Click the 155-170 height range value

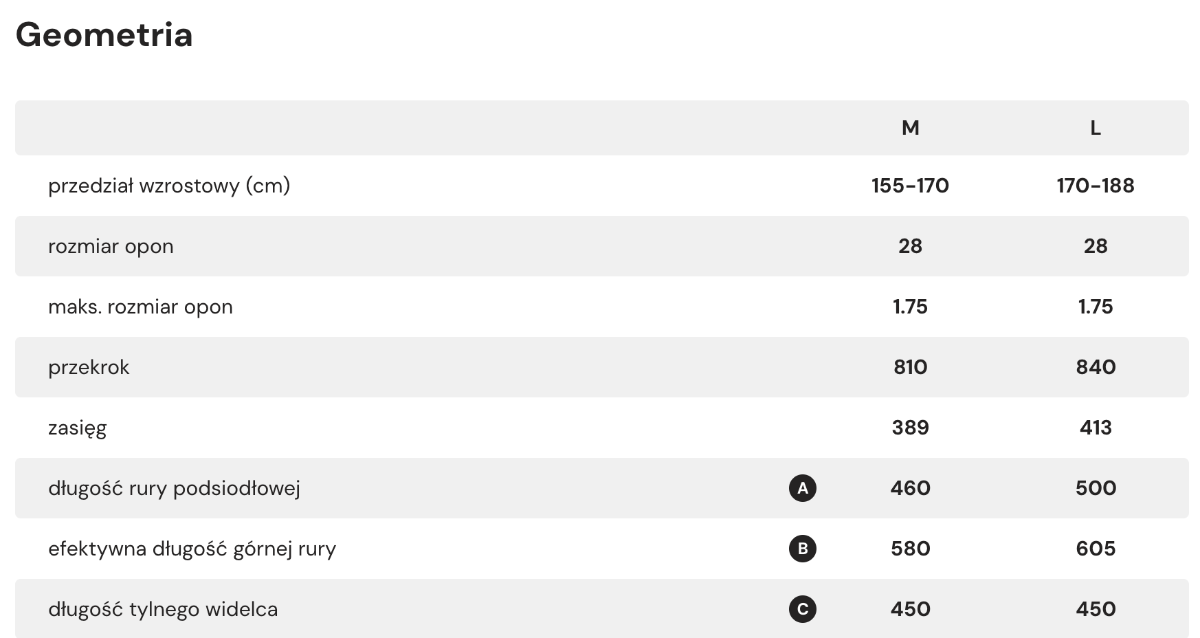(x=910, y=186)
